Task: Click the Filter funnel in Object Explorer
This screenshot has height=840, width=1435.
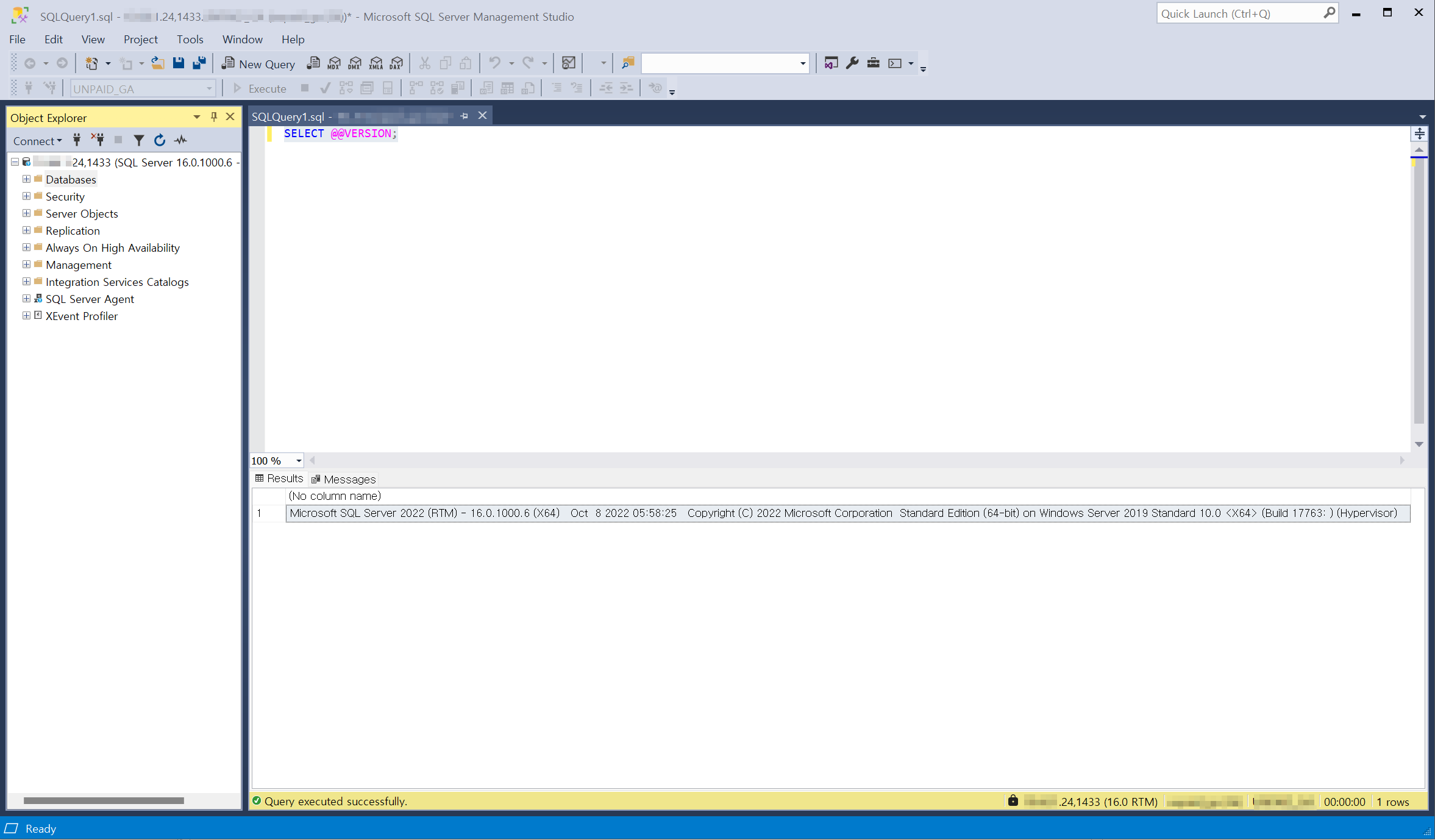Action: click(x=139, y=141)
